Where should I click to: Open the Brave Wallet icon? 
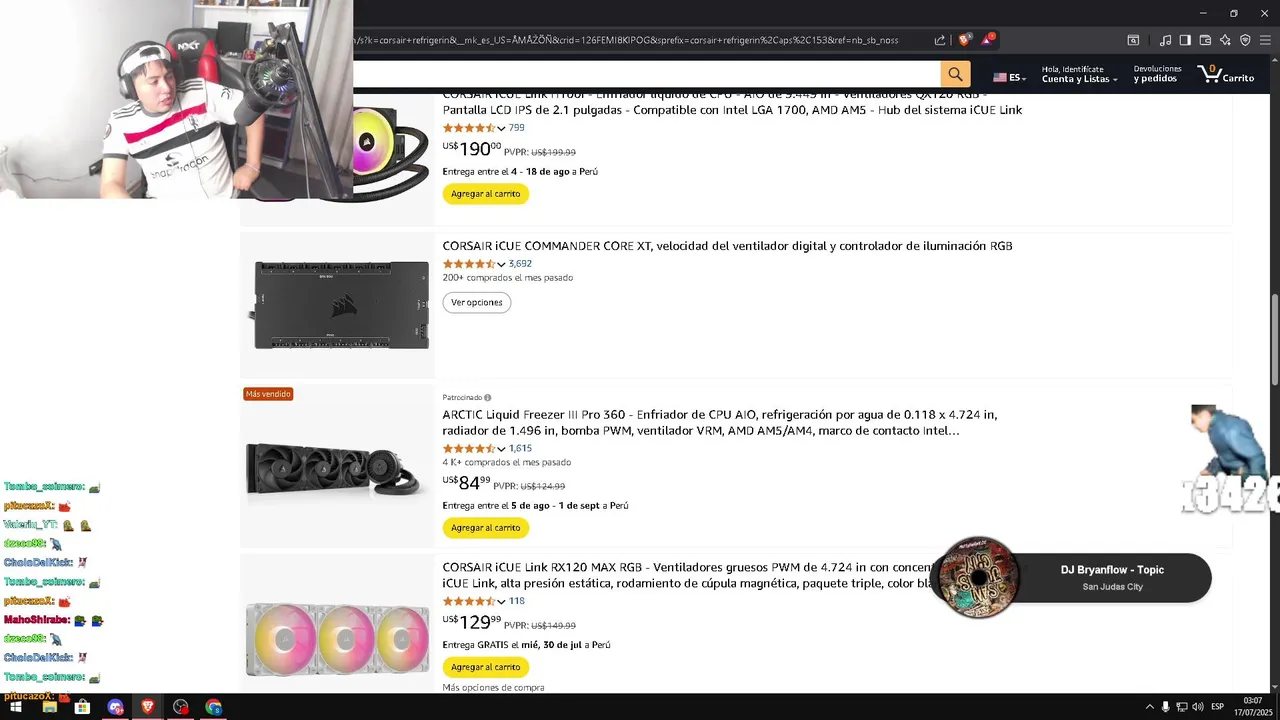[x=1205, y=40]
